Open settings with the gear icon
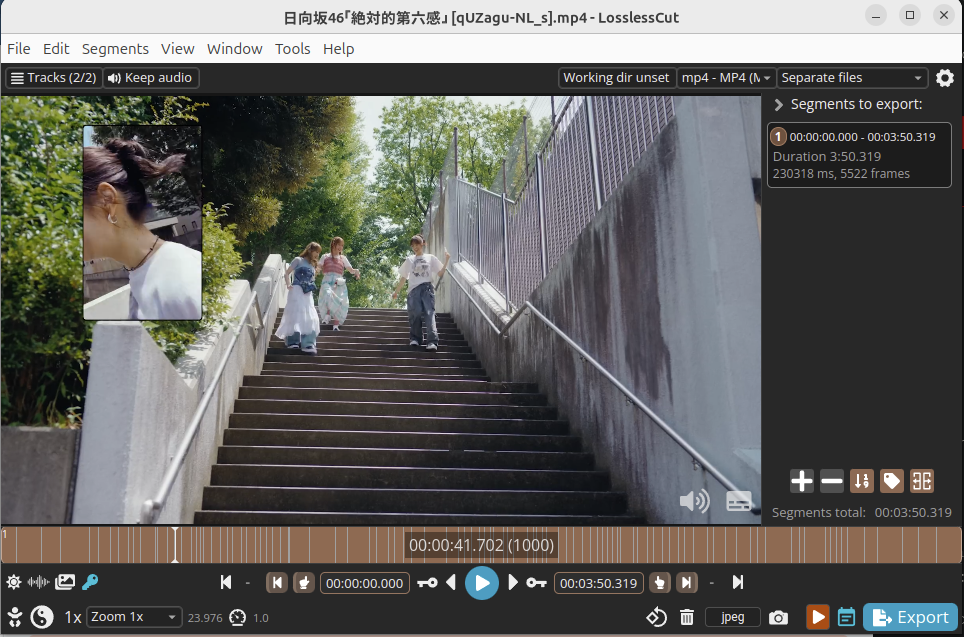Image resolution: width=964 pixels, height=637 pixels. 945,78
